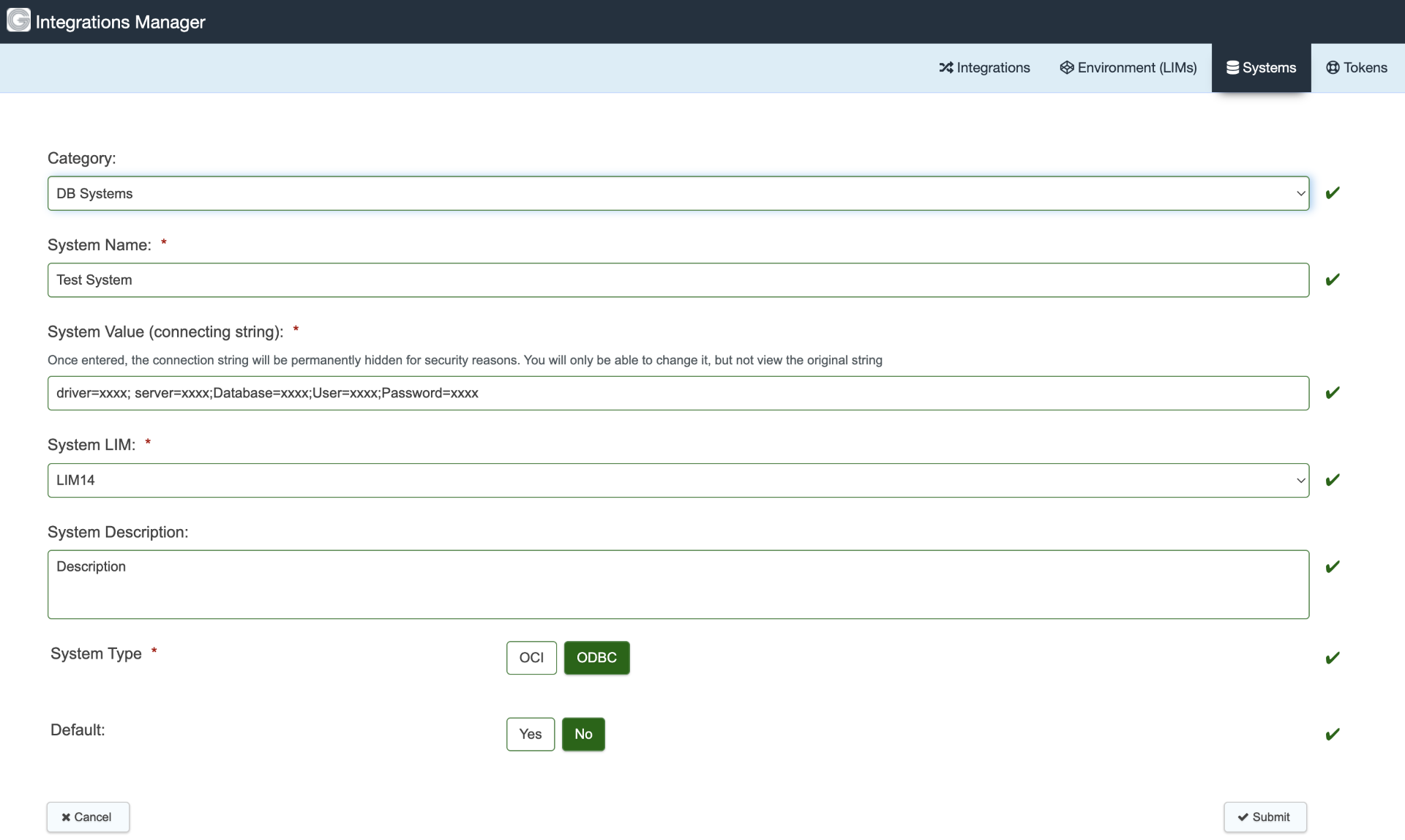Select OCI as the system type
Viewport: 1405px width, 840px height.
[x=531, y=658]
